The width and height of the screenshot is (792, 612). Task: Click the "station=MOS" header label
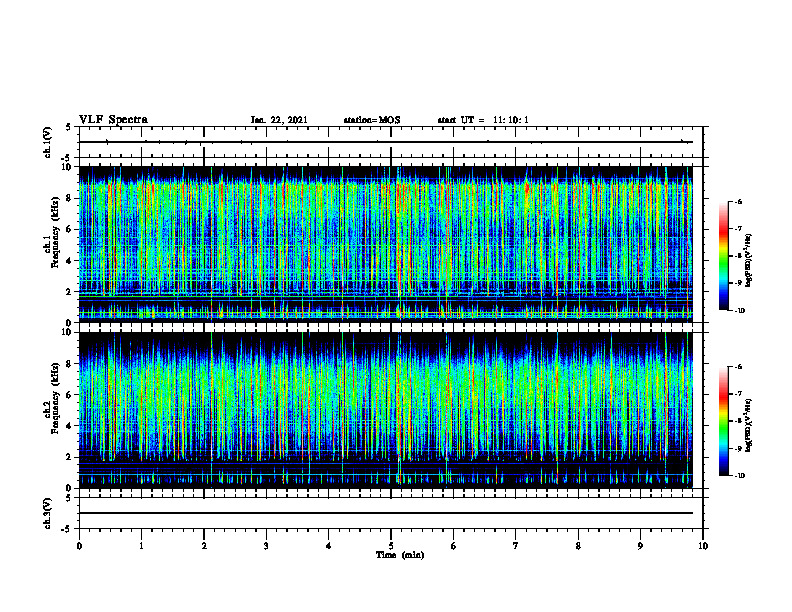(372, 120)
